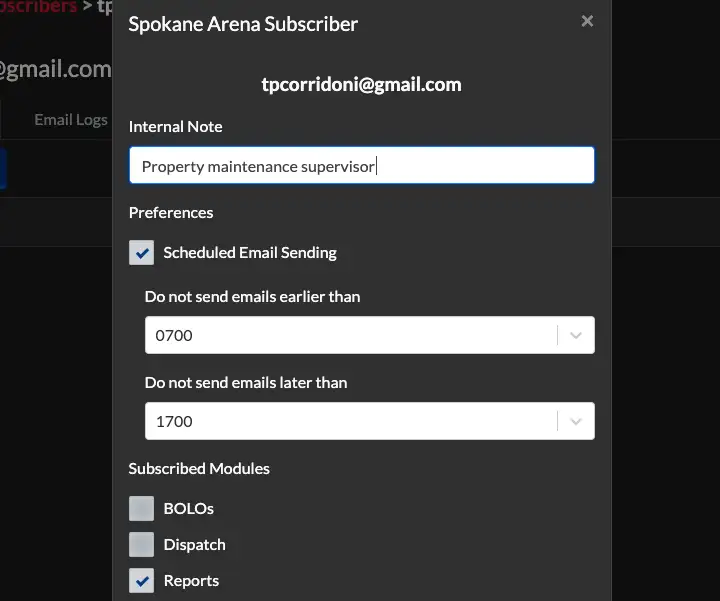Enable the Dispatch module checkbox

(x=141, y=545)
